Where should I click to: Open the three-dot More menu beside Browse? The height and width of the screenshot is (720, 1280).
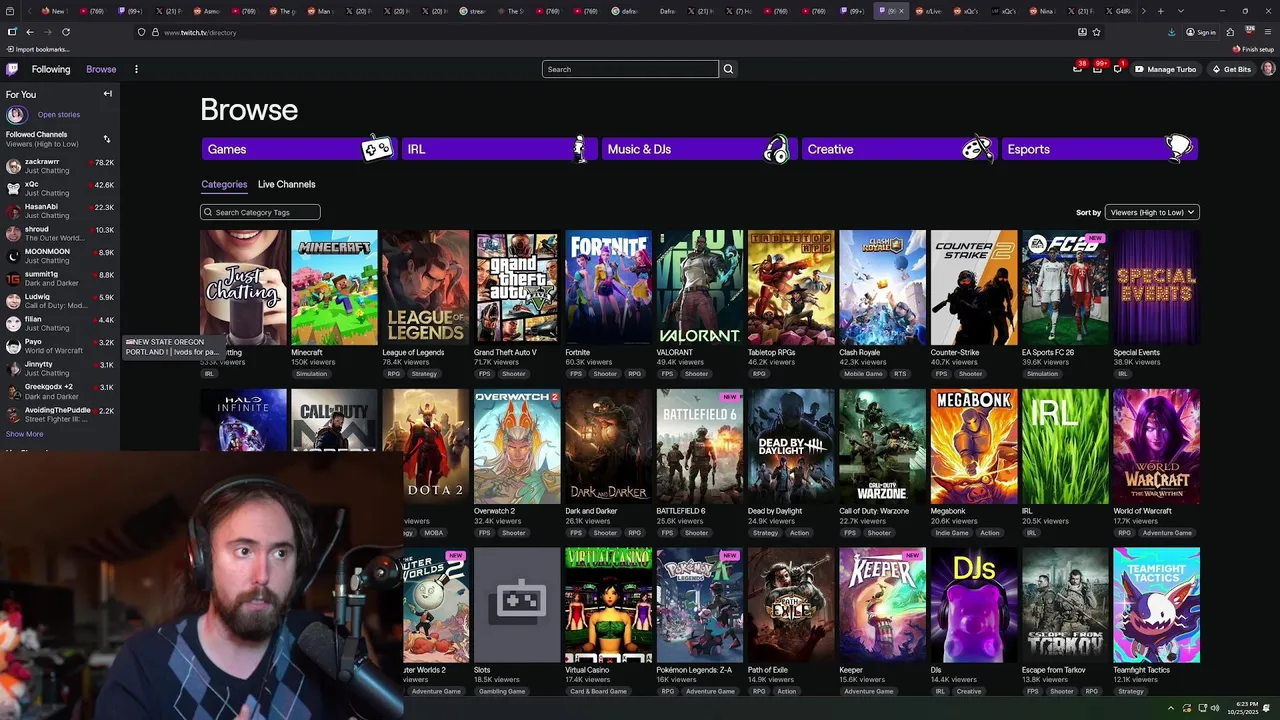tap(136, 69)
